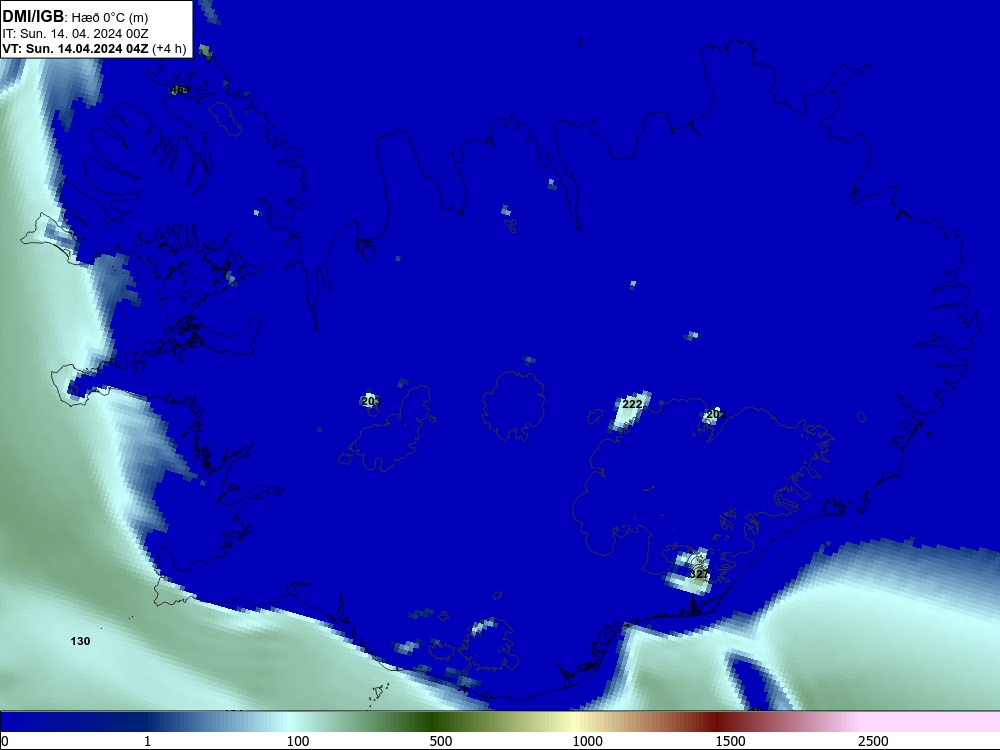The width and height of the screenshot is (1000, 750).
Task: Click the map value label 327
Action: [699, 574]
